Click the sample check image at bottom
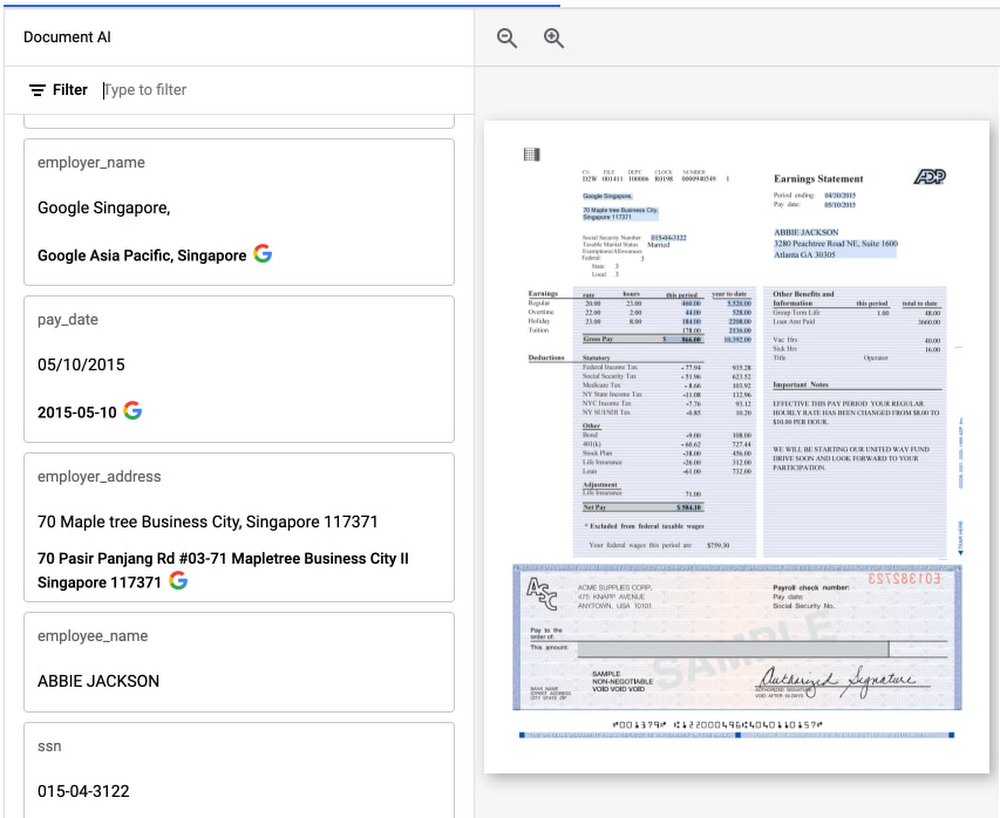The width and height of the screenshot is (1000, 818). tap(737, 637)
